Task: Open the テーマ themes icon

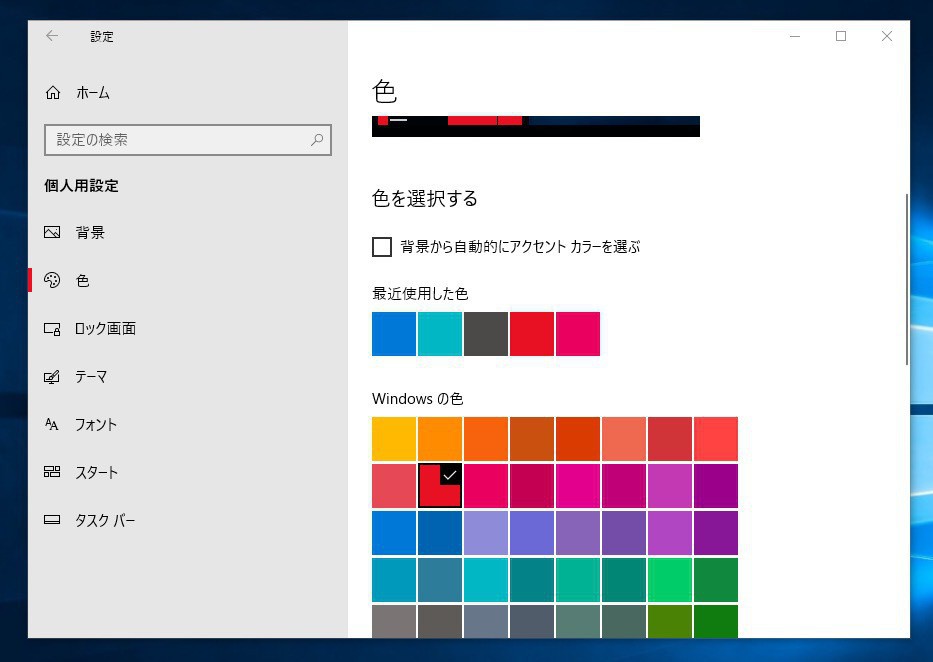Action: click(53, 377)
